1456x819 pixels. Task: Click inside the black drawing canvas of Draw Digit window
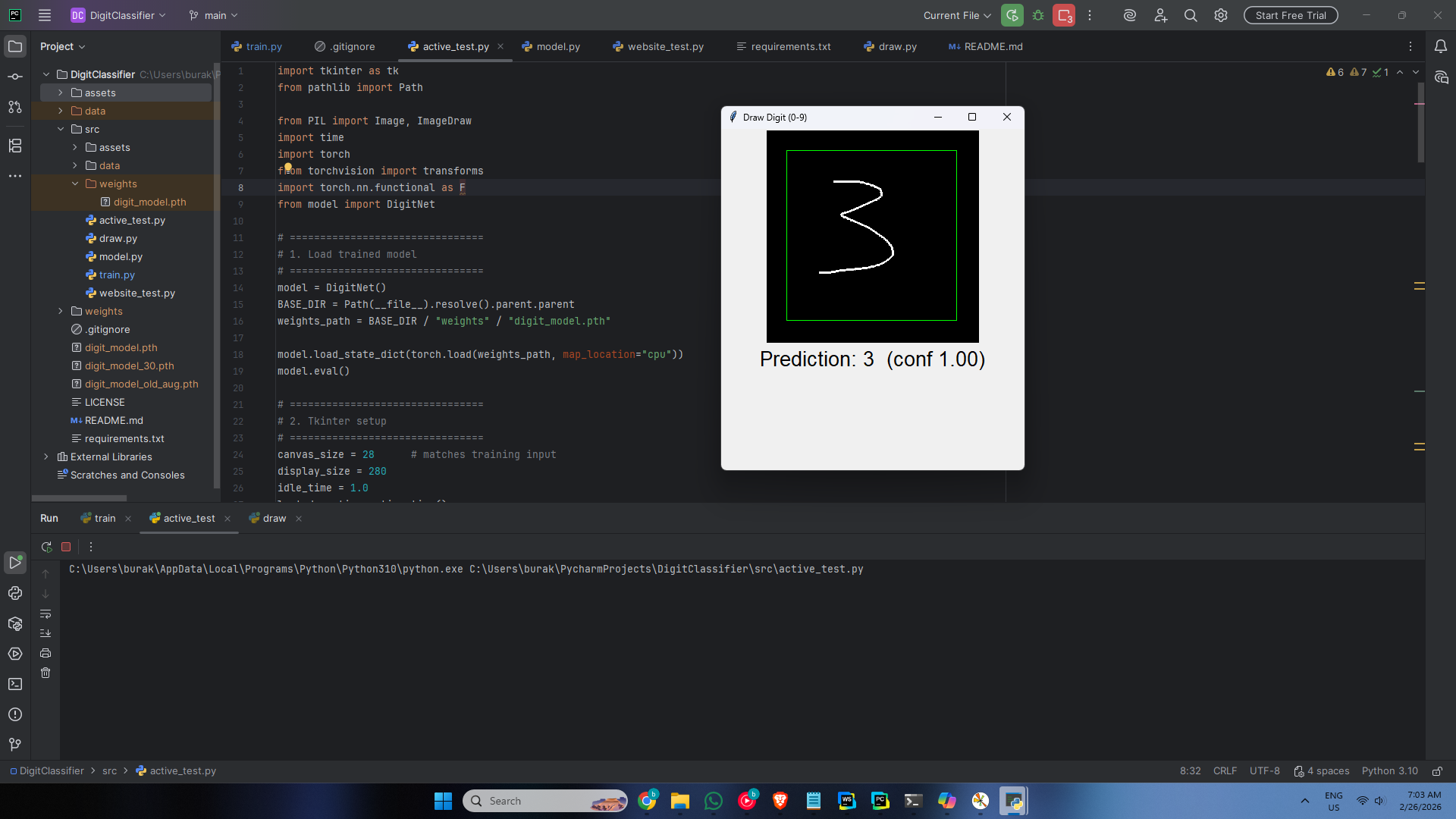(x=872, y=236)
